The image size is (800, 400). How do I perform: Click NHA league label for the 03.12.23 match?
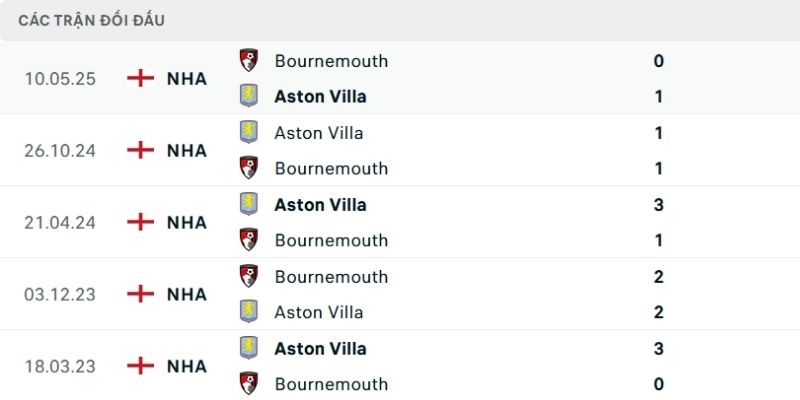[187, 294]
